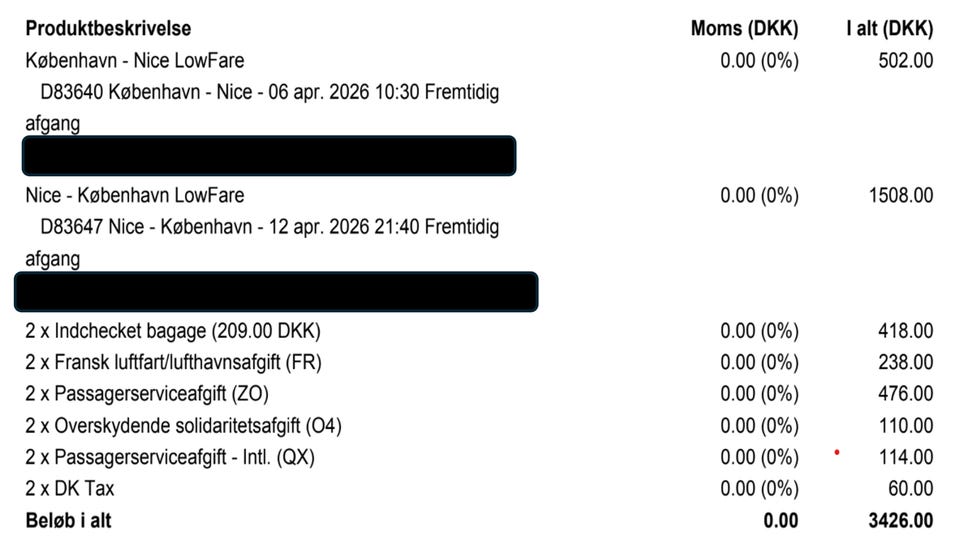The image size is (960, 548).
Task: Click the red dot beside 114.00
Action: click(x=836, y=452)
